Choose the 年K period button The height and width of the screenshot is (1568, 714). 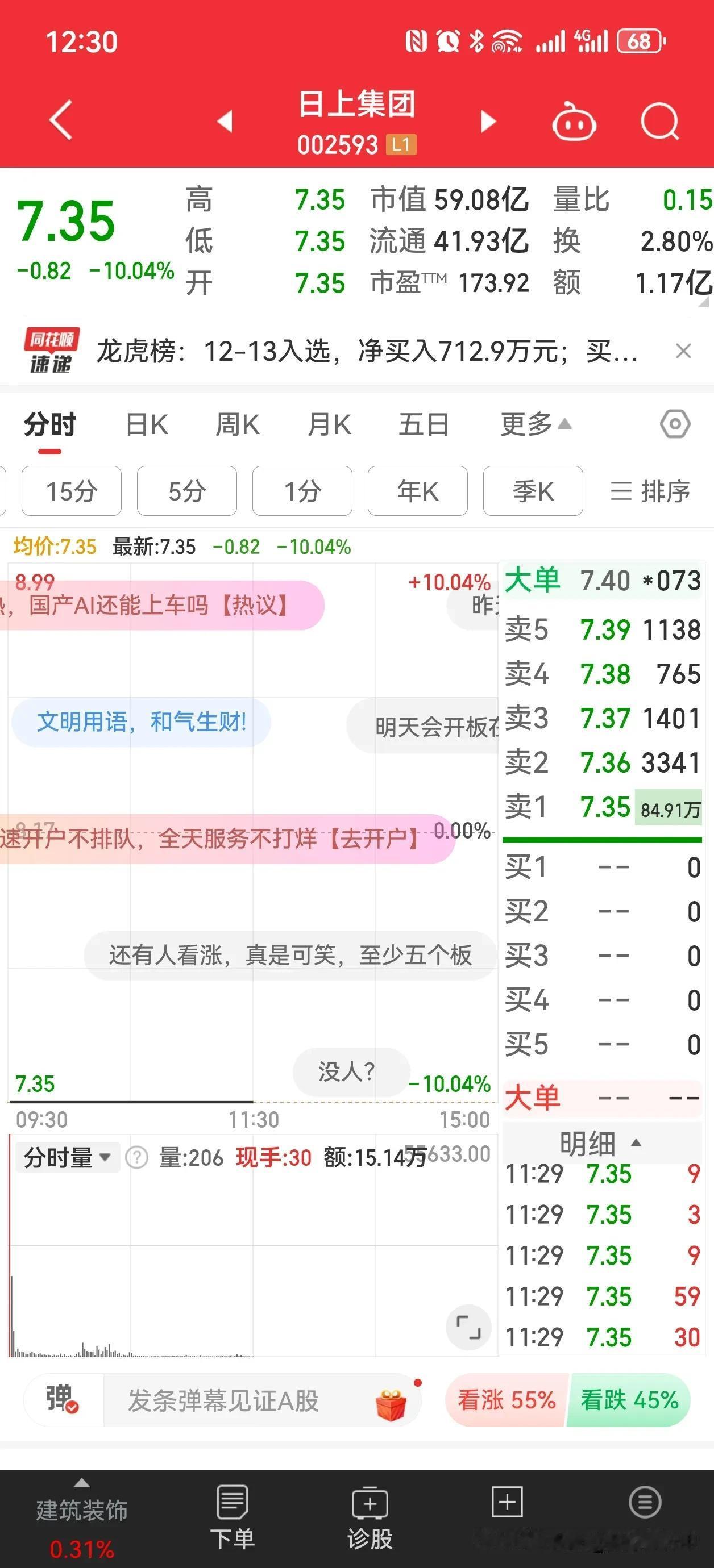pos(418,491)
